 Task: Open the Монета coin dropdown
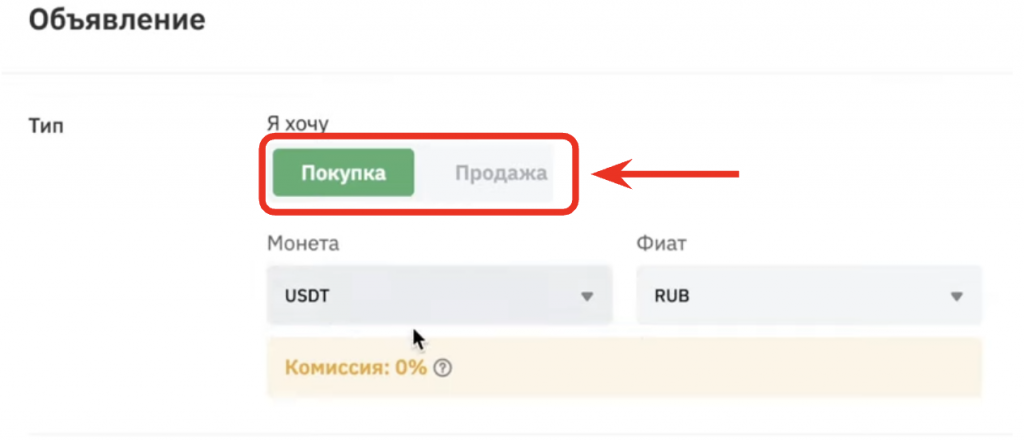[x=439, y=296]
